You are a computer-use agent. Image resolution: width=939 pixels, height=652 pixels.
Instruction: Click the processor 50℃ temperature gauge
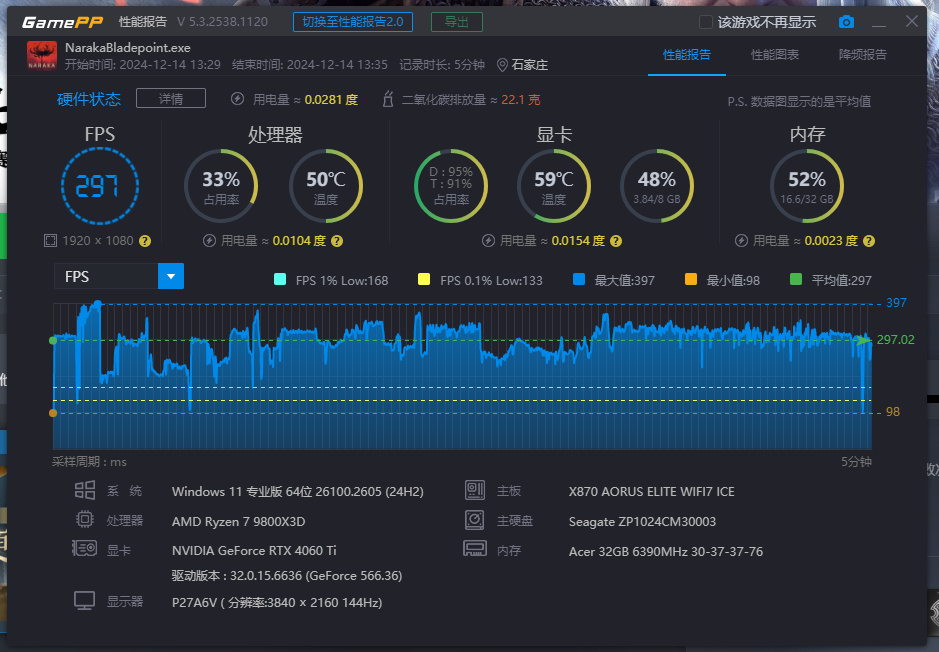pyautogui.click(x=326, y=186)
